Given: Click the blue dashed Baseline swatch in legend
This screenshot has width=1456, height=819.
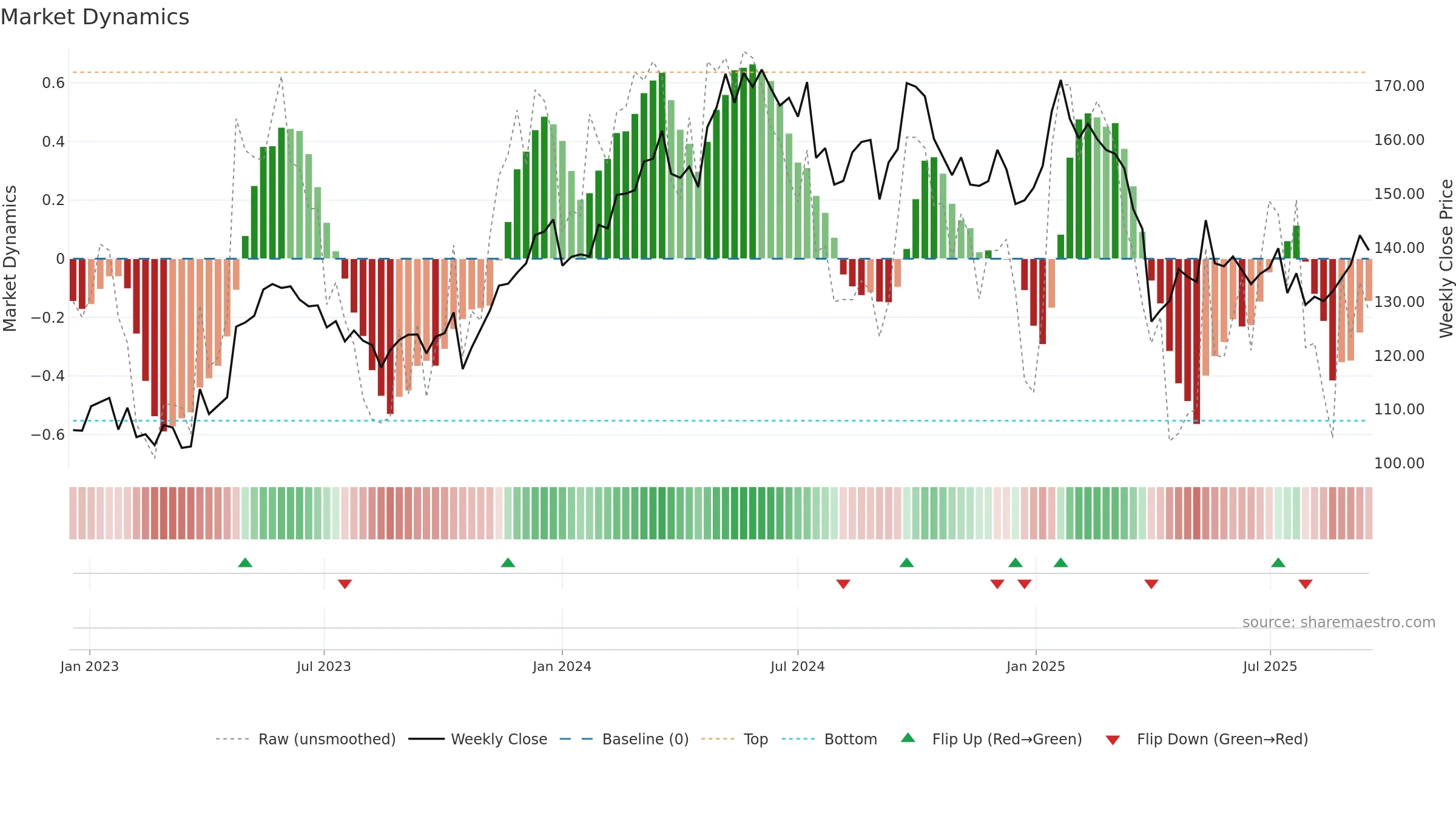Looking at the screenshot, I should coord(576,739).
